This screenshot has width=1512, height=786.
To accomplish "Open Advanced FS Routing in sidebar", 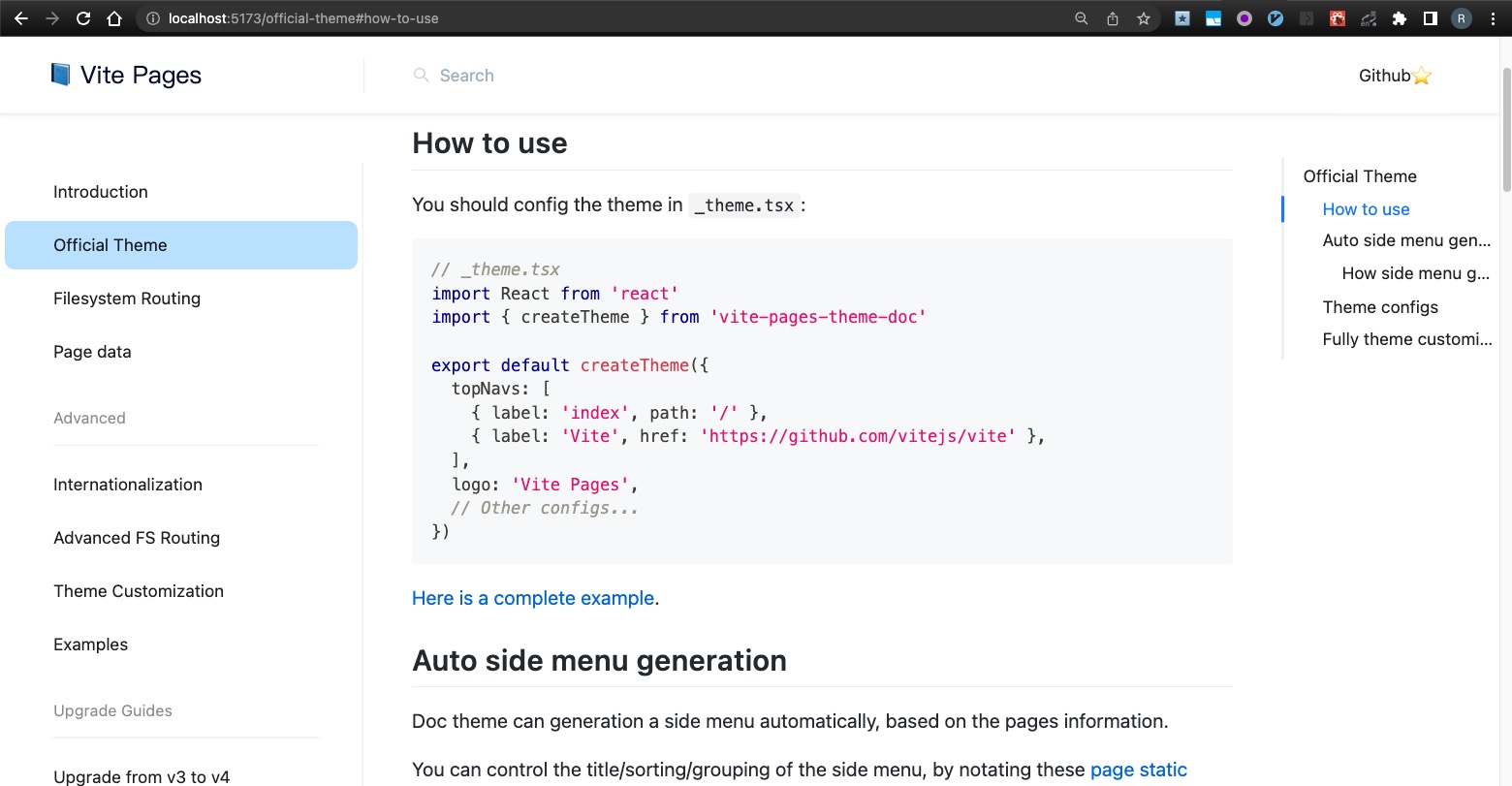I will pos(137,538).
